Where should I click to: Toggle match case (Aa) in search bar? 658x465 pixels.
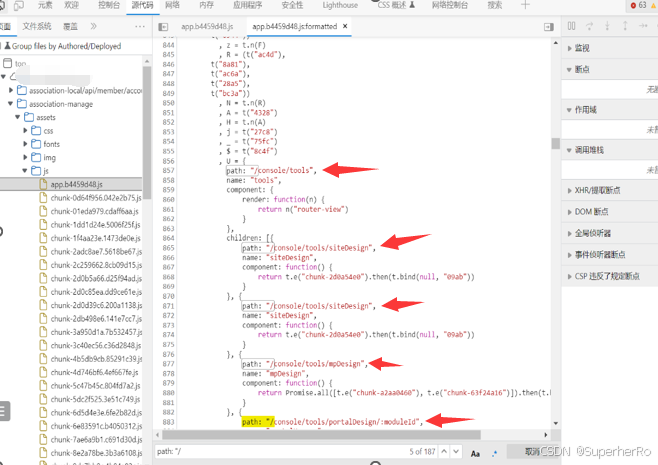click(475, 453)
